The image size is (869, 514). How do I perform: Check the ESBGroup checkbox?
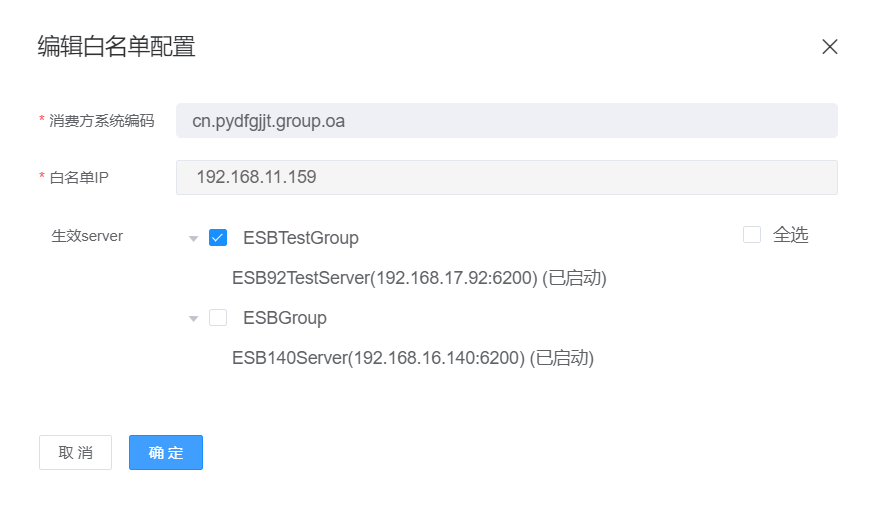coord(218,318)
